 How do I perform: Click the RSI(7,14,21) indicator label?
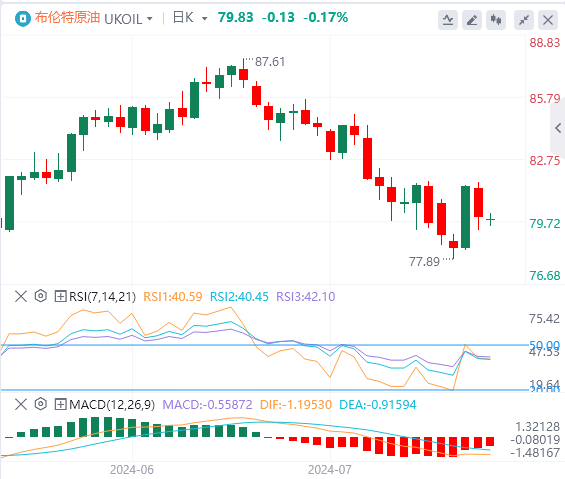tap(103, 297)
